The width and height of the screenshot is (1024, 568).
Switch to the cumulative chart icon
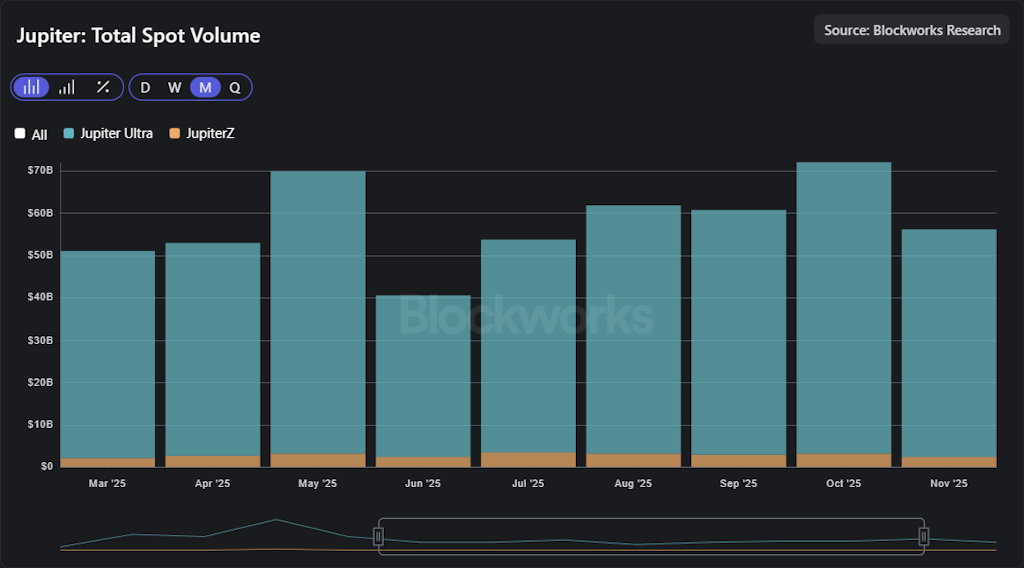[x=66, y=87]
